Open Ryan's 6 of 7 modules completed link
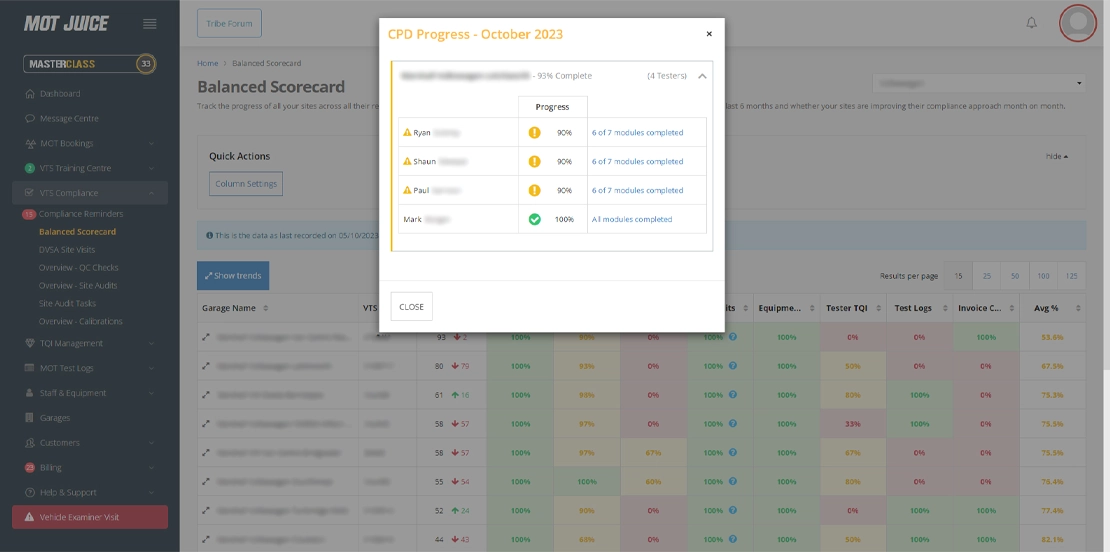The height and width of the screenshot is (552, 1110). (x=637, y=132)
